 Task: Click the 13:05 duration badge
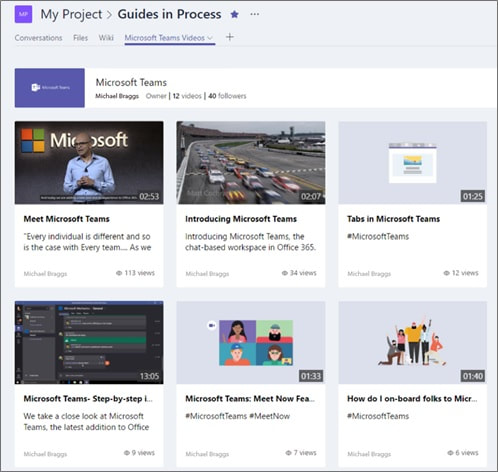pos(149,376)
